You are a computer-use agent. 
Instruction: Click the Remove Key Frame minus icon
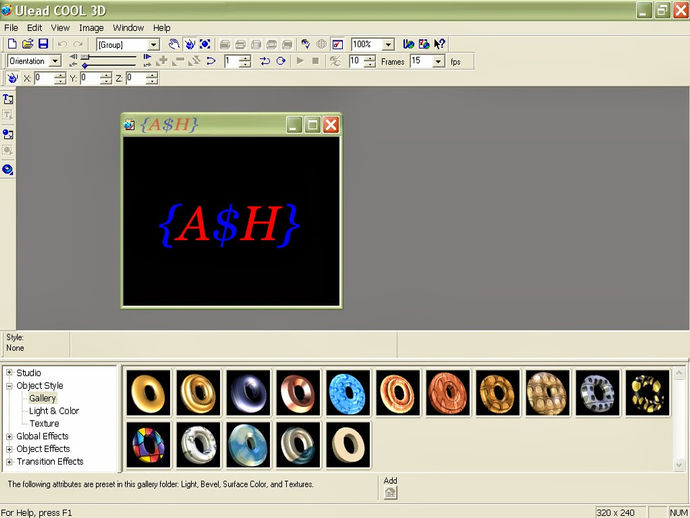[178, 61]
